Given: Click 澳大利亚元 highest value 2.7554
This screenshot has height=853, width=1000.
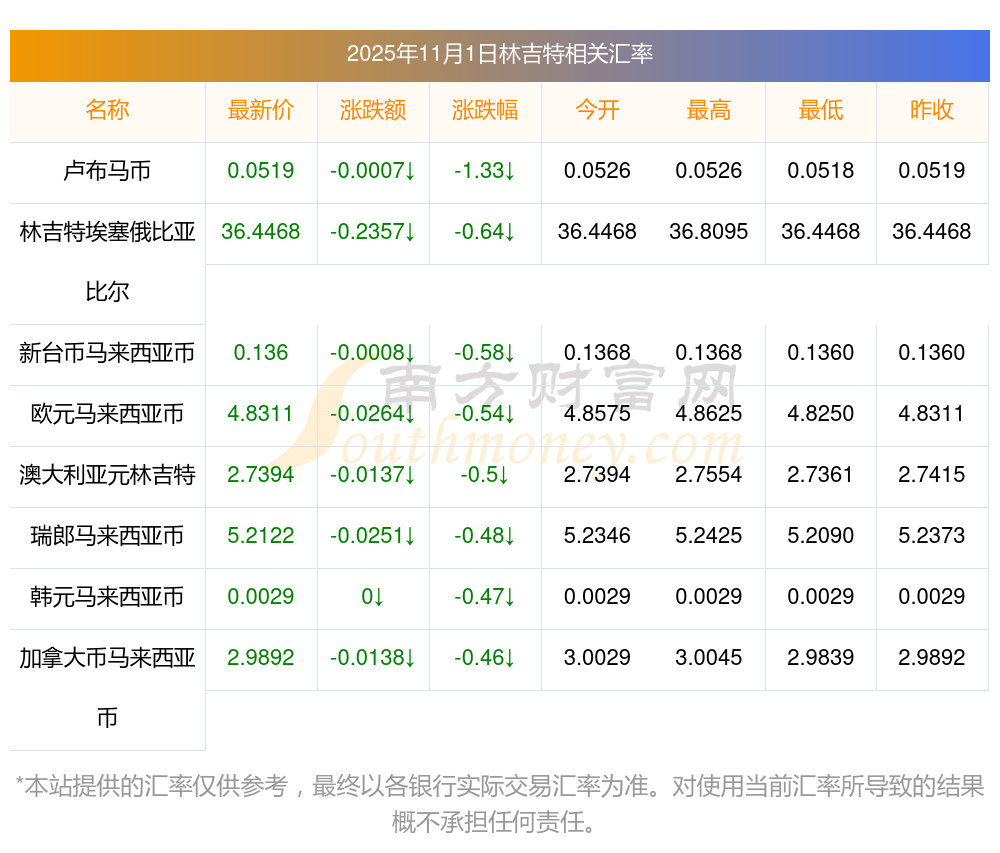Looking at the screenshot, I should [709, 475].
